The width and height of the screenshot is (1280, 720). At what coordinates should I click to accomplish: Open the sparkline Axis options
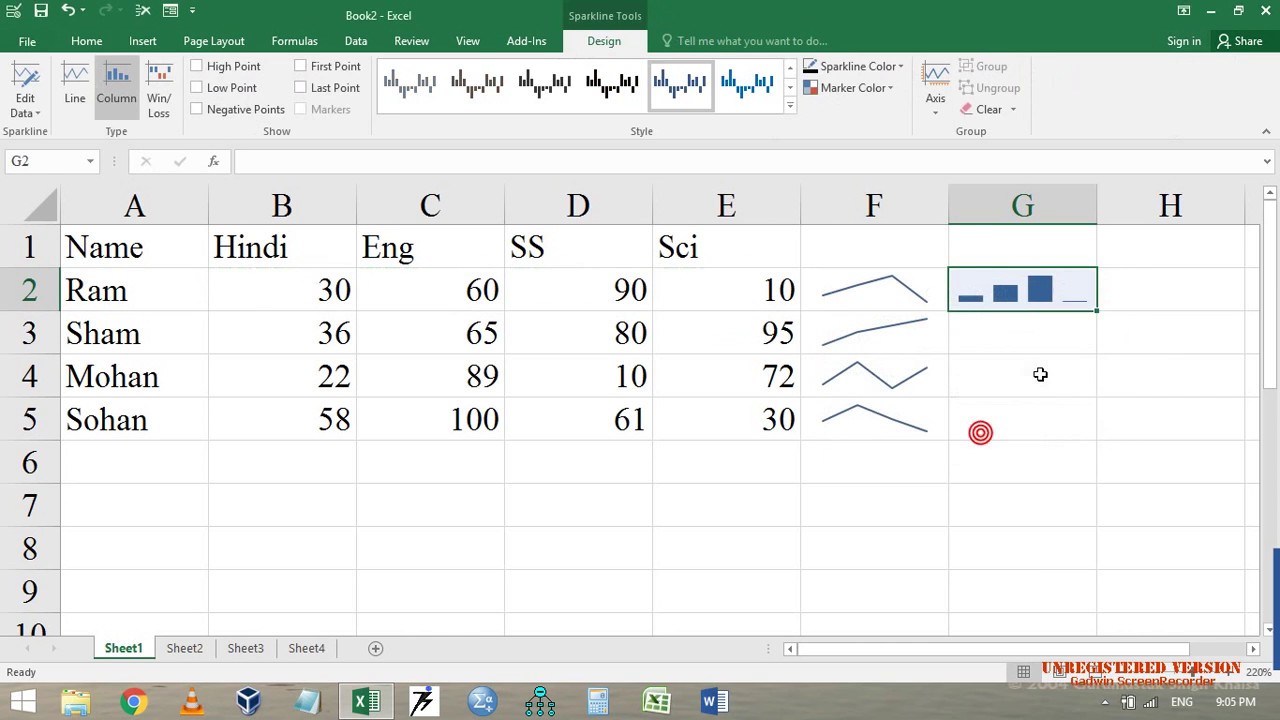[x=936, y=88]
